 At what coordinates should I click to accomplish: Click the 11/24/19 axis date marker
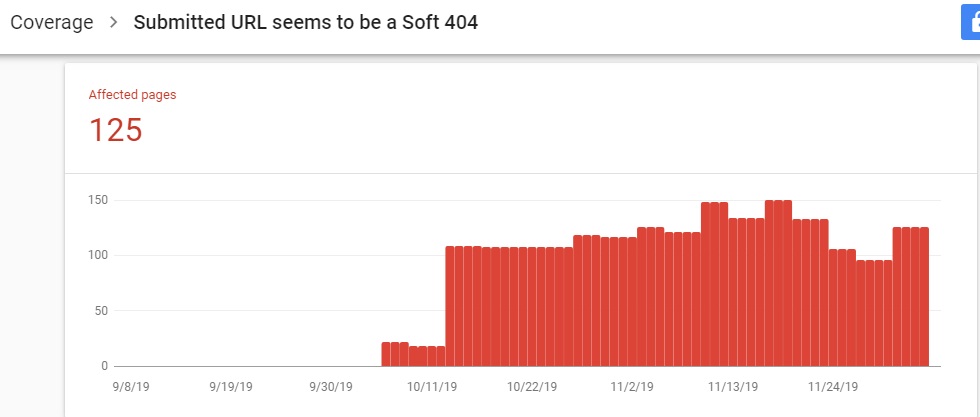coord(832,385)
